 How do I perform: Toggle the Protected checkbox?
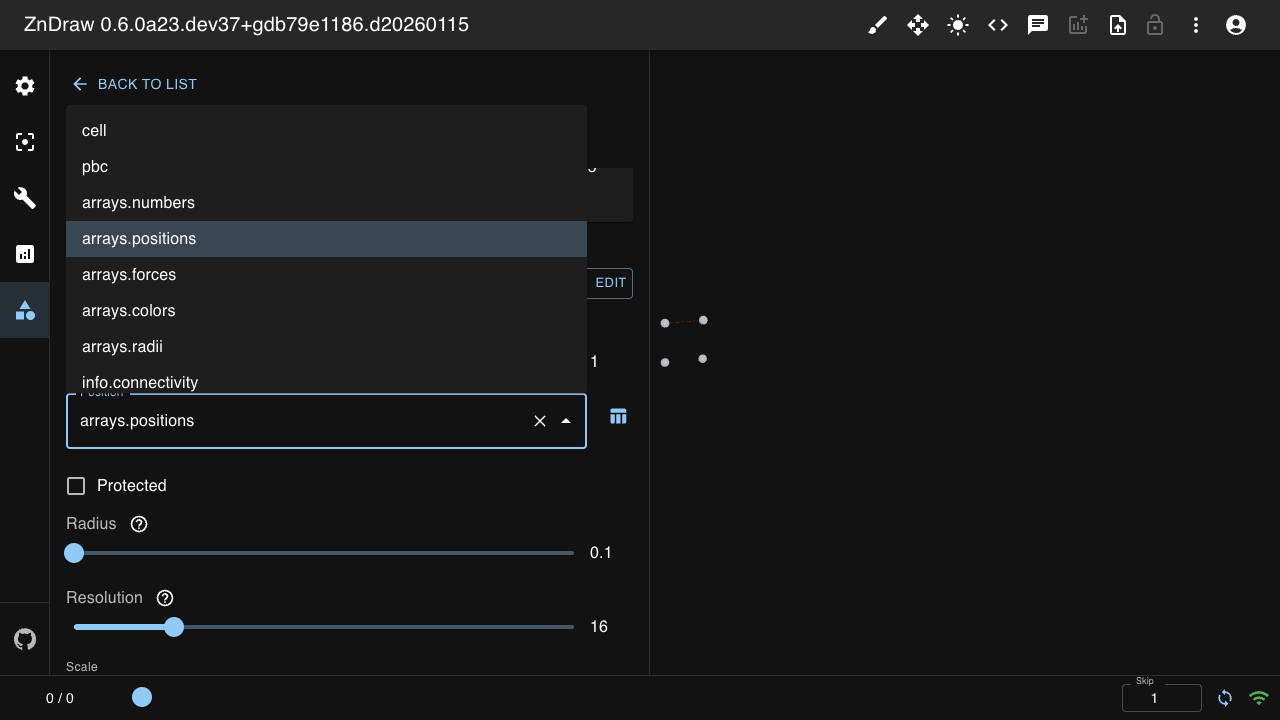pyautogui.click(x=76, y=486)
